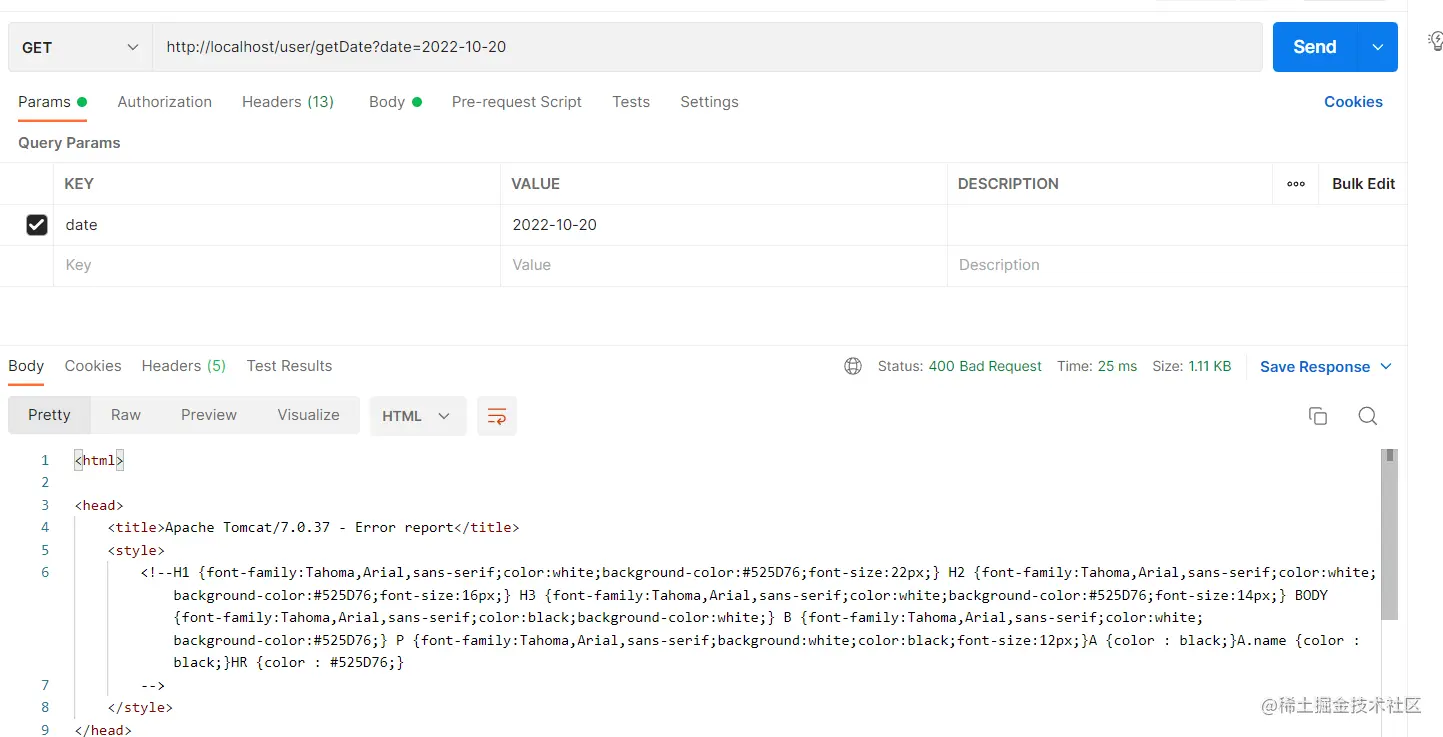Click the KEY column header
1443x737 pixels.
click(79, 184)
